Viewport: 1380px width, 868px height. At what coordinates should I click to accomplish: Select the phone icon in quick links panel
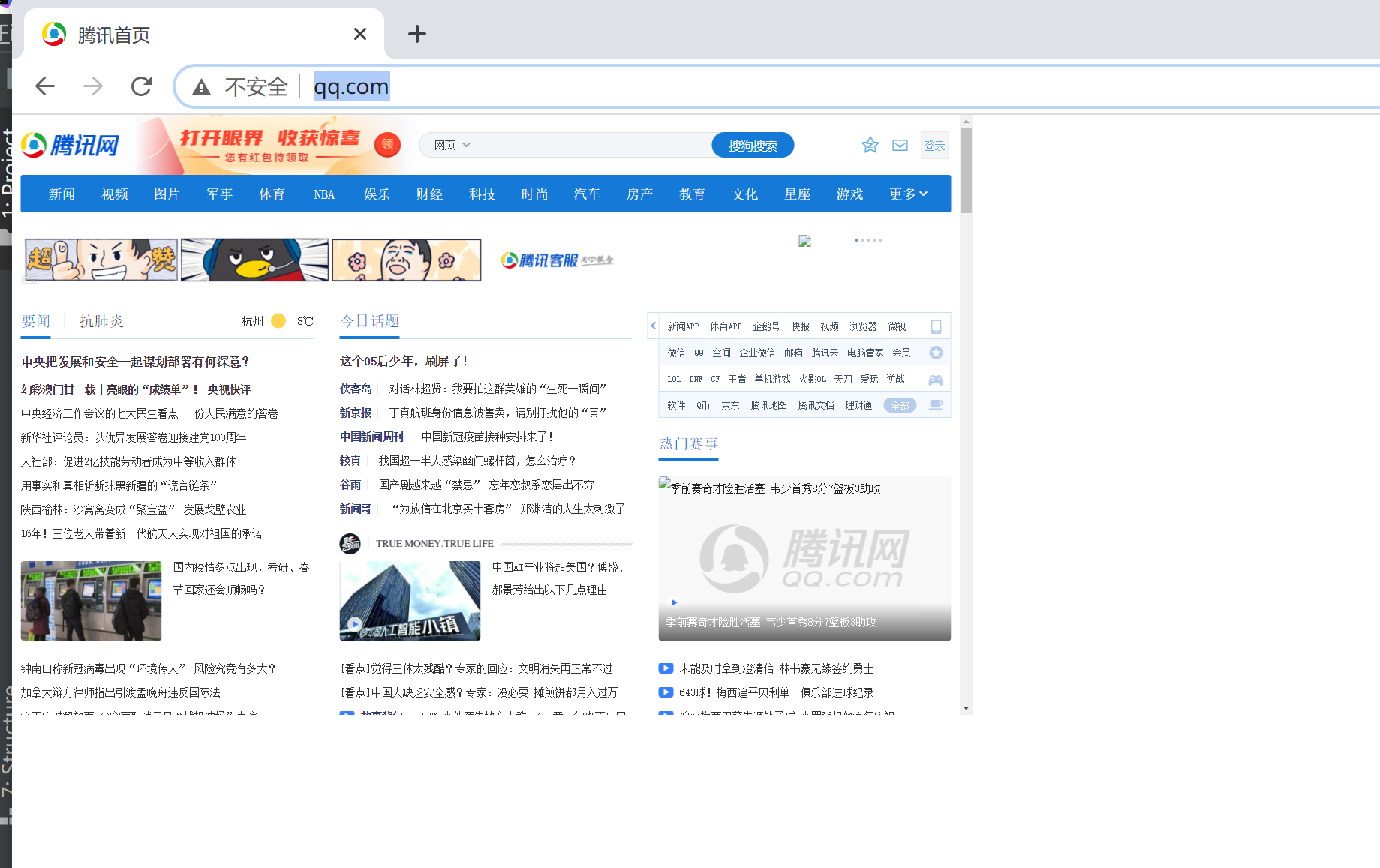pos(935,326)
